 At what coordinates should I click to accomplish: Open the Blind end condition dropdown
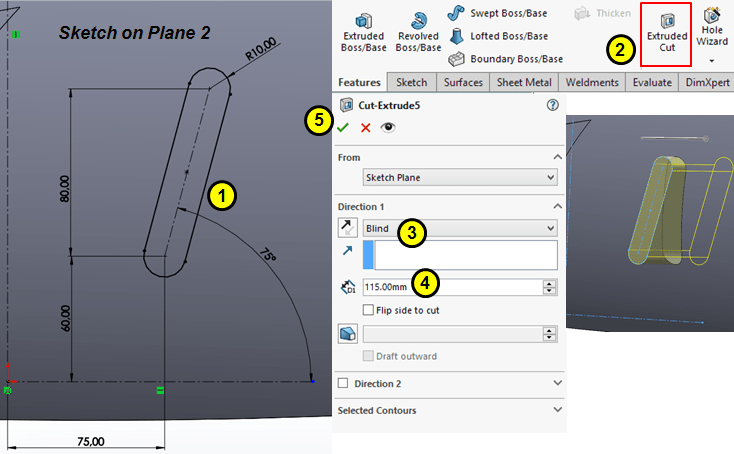[459, 228]
